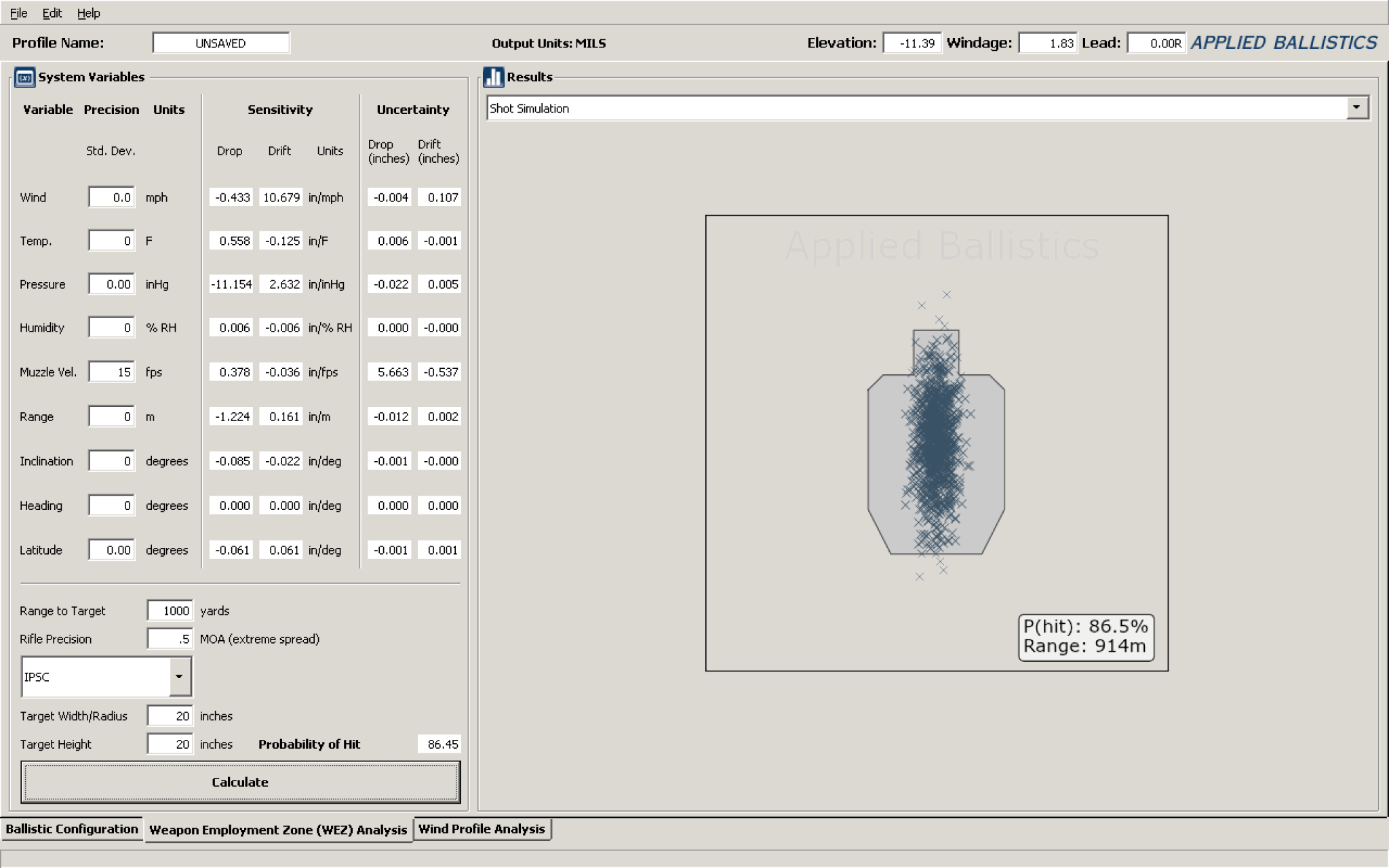Image resolution: width=1389 pixels, height=868 pixels.
Task: Edit the Muzzle Vel. std. dev. input
Action: pyautogui.click(x=111, y=372)
